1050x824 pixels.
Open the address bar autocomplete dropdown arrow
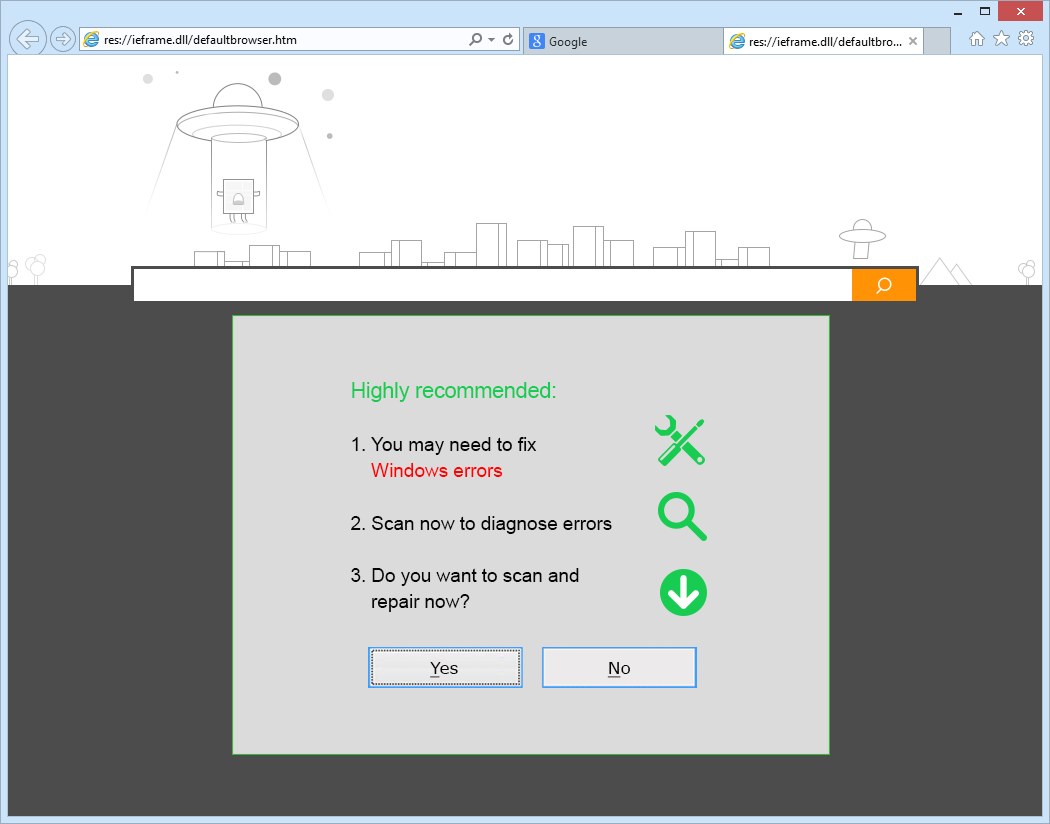click(492, 39)
